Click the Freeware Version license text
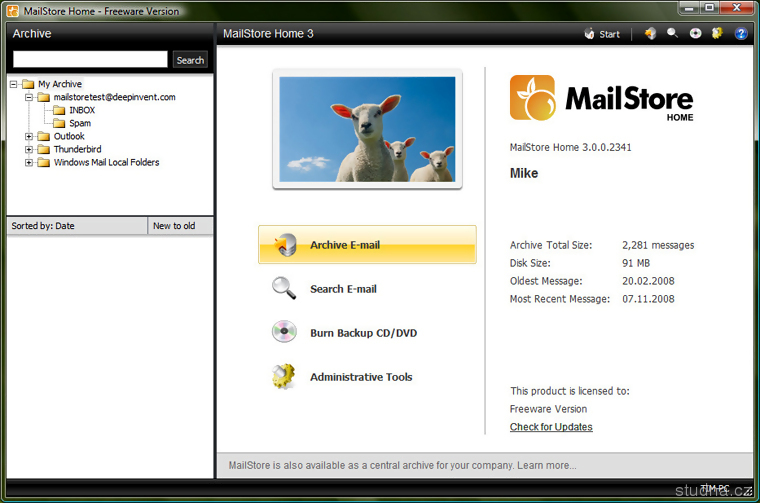 coord(548,409)
